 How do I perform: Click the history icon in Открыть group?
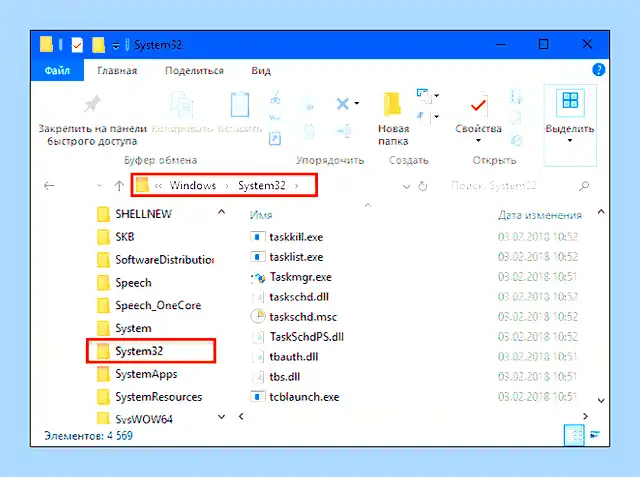(x=516, y=140)
